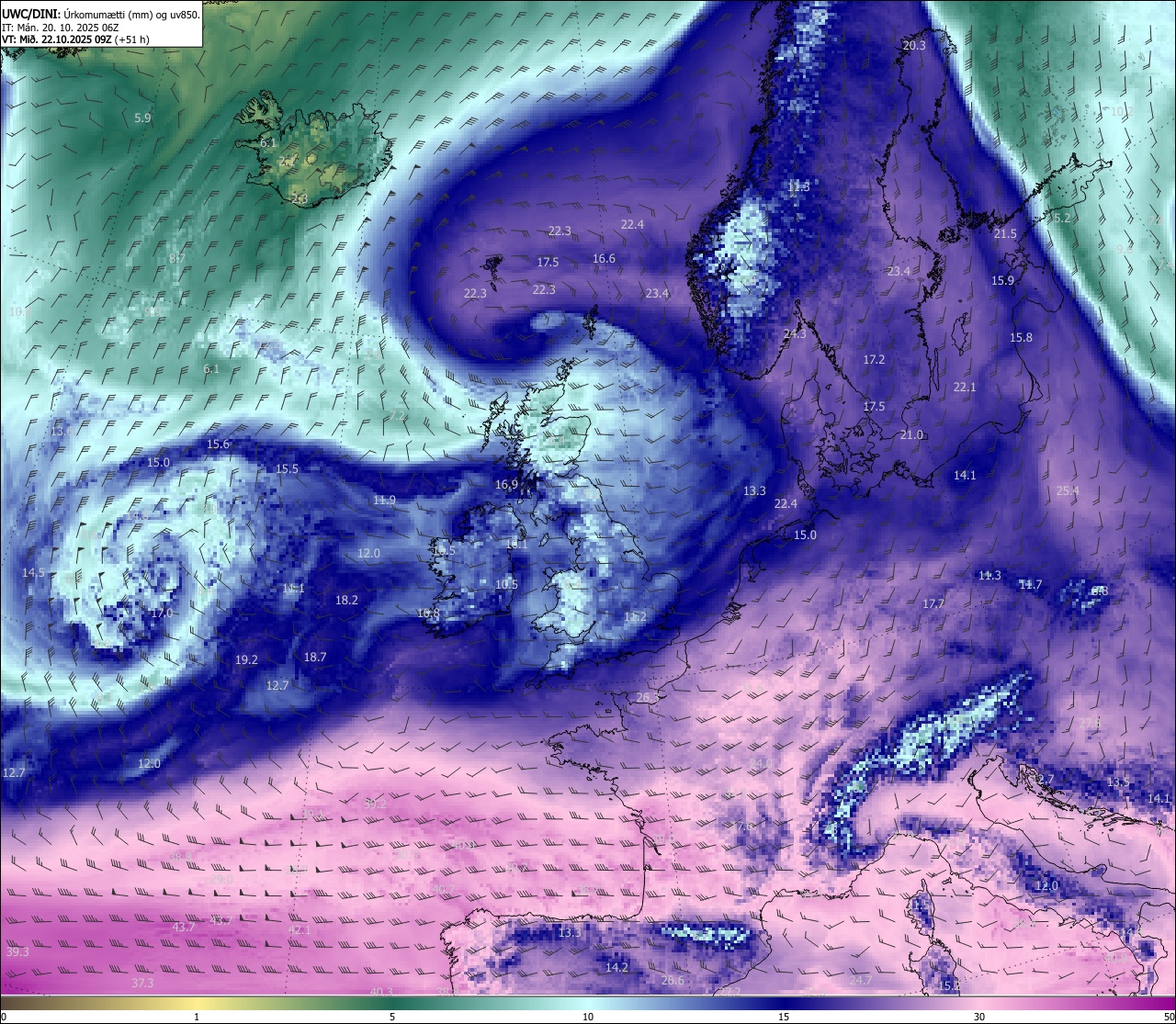Click the map value '11.7'

1030,585
